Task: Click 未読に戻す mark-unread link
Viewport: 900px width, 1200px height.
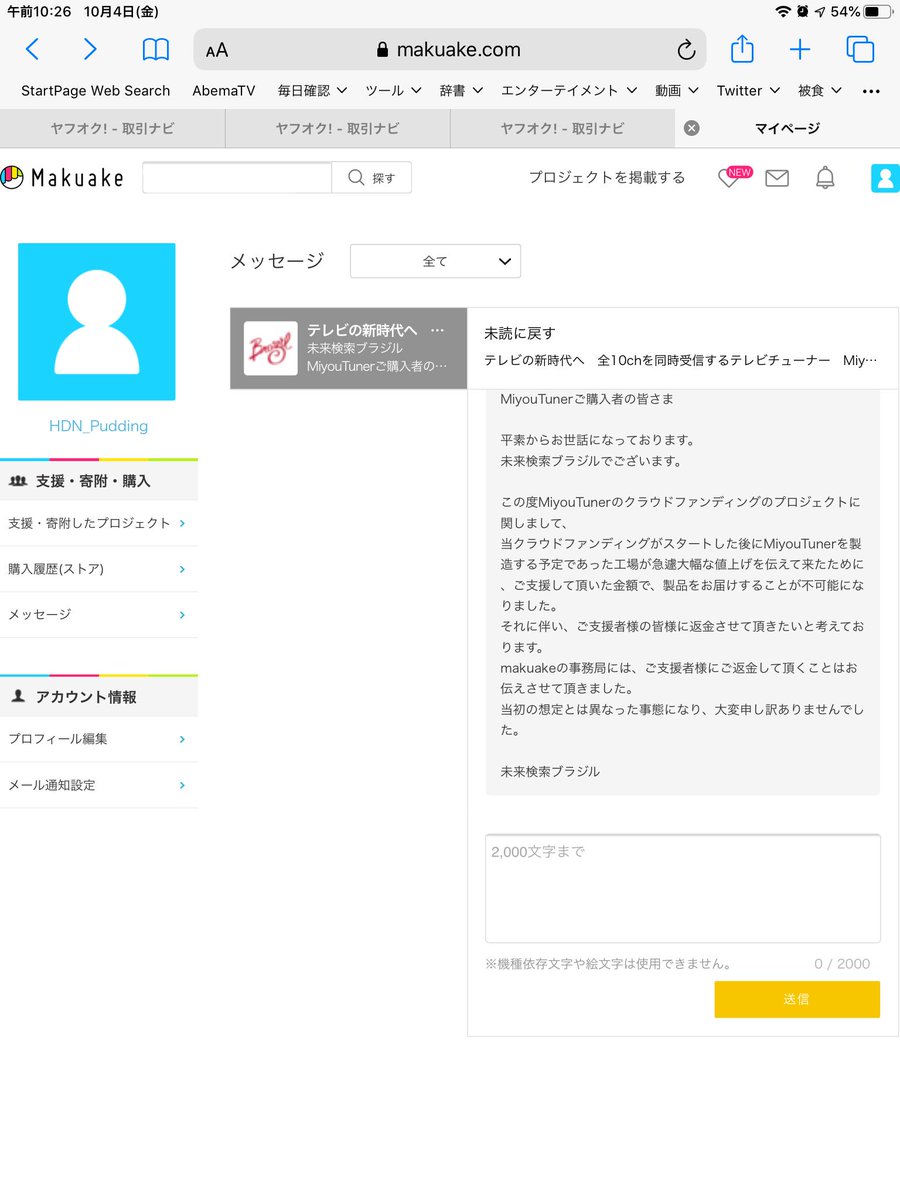Action: point(519,333)
